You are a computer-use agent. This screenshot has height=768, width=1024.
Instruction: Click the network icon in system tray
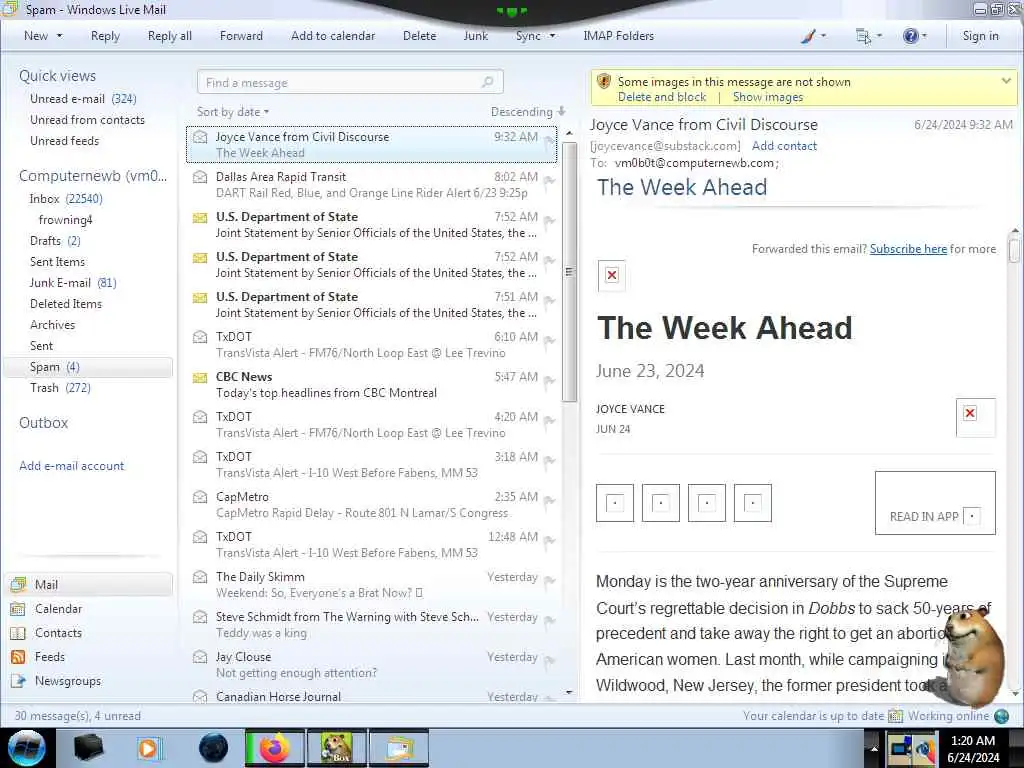coord(901,746)
